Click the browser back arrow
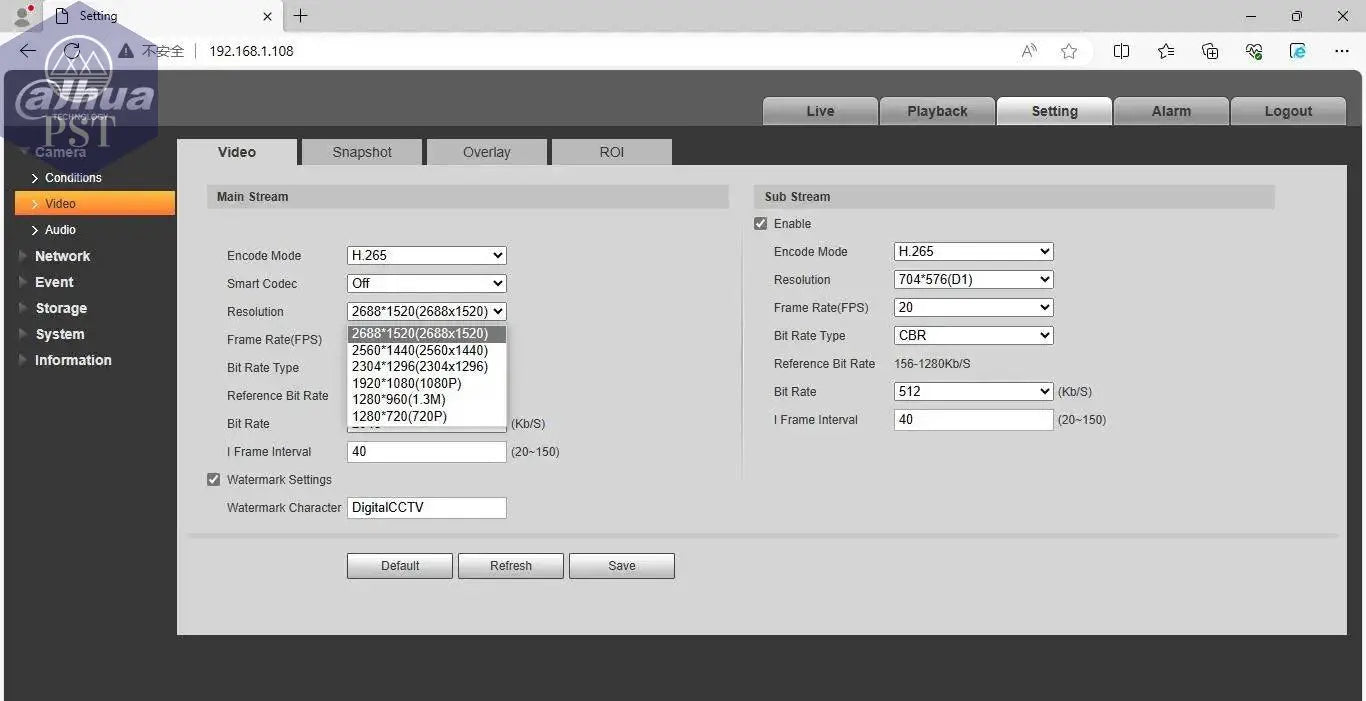The height and width of the screenshot is (701, 1366). pos(27,51)
